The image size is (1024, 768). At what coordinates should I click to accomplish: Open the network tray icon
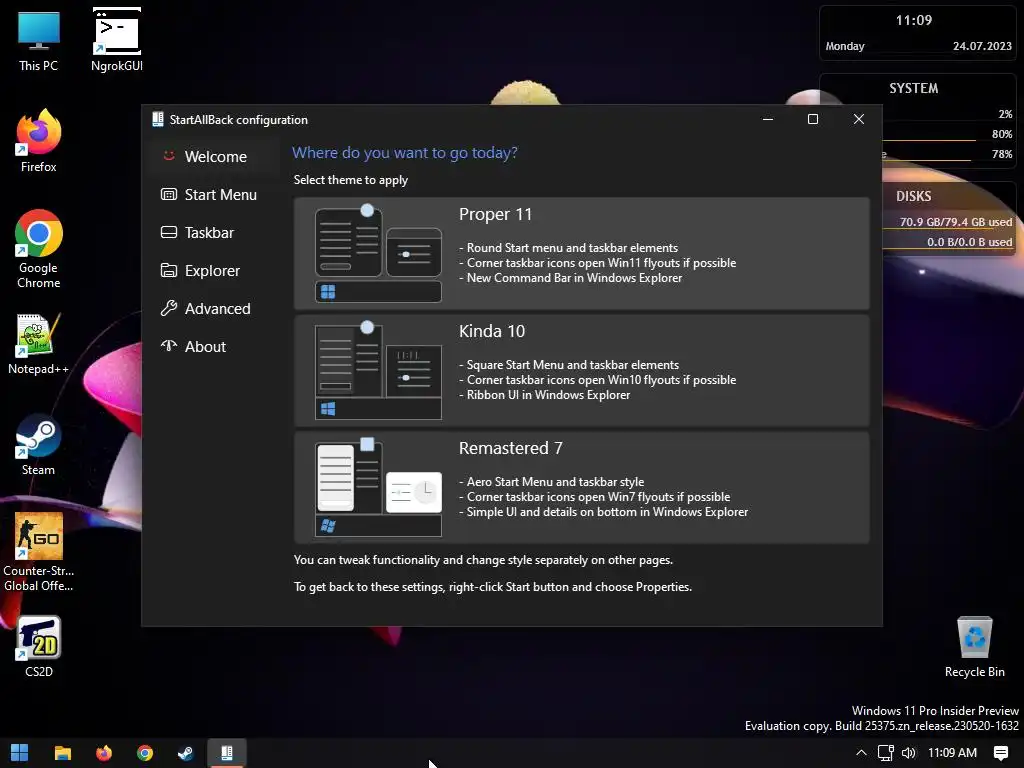coord(886,753)
